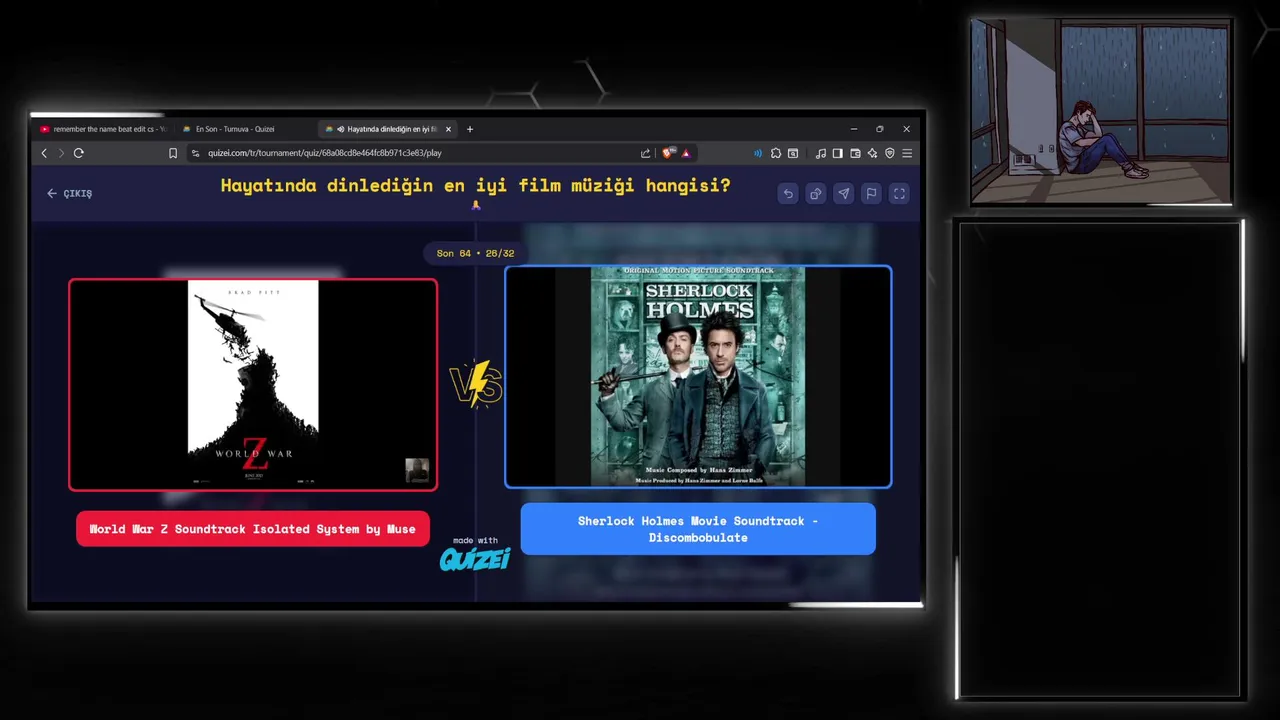Screen dimensions: 1280x720
Task: Go back with the browser back arrow
Action: (x=44, y=153)
